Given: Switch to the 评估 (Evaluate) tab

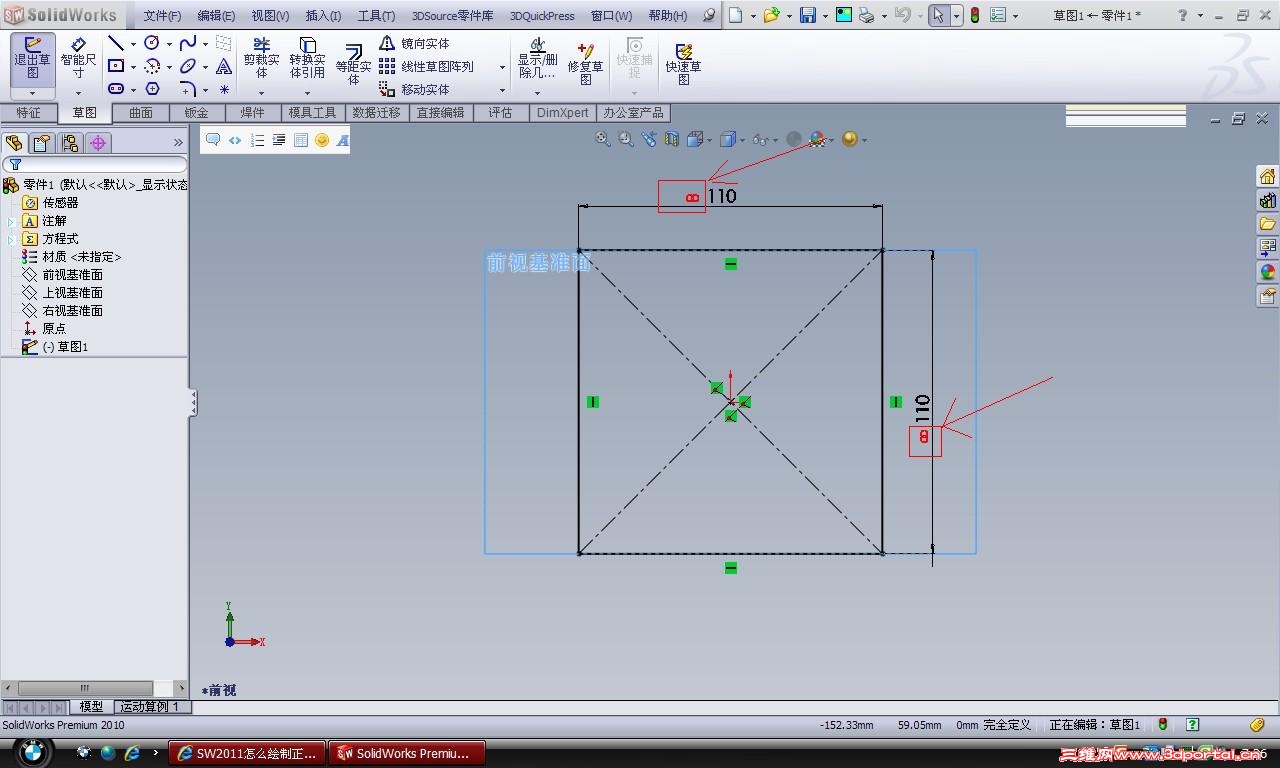Looking at the screenshot, I should click(500, 113).
